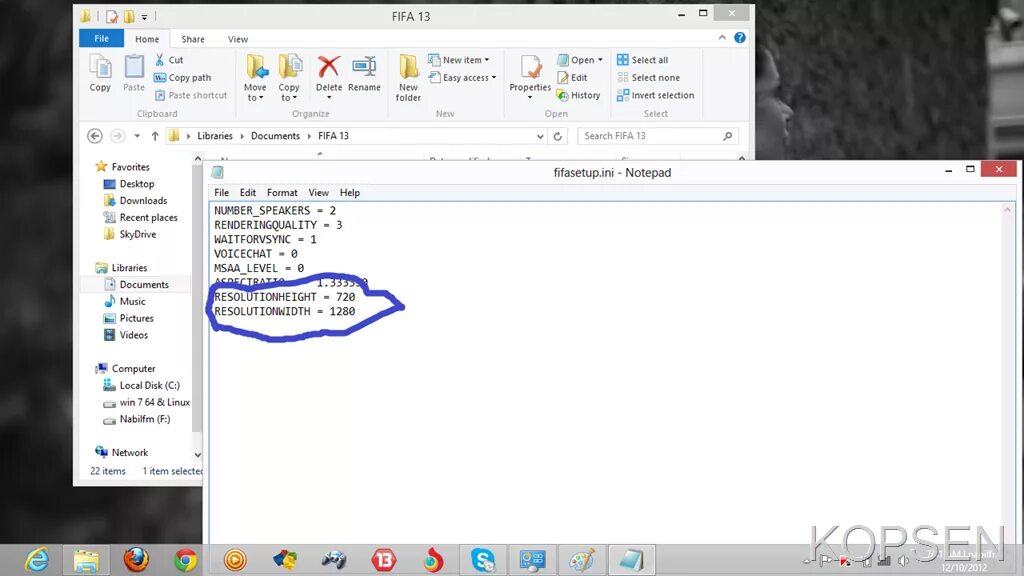Viewport: 1024px width, 576px height.
Task: Click Select none in the ribbon
Action: point(648,77)
